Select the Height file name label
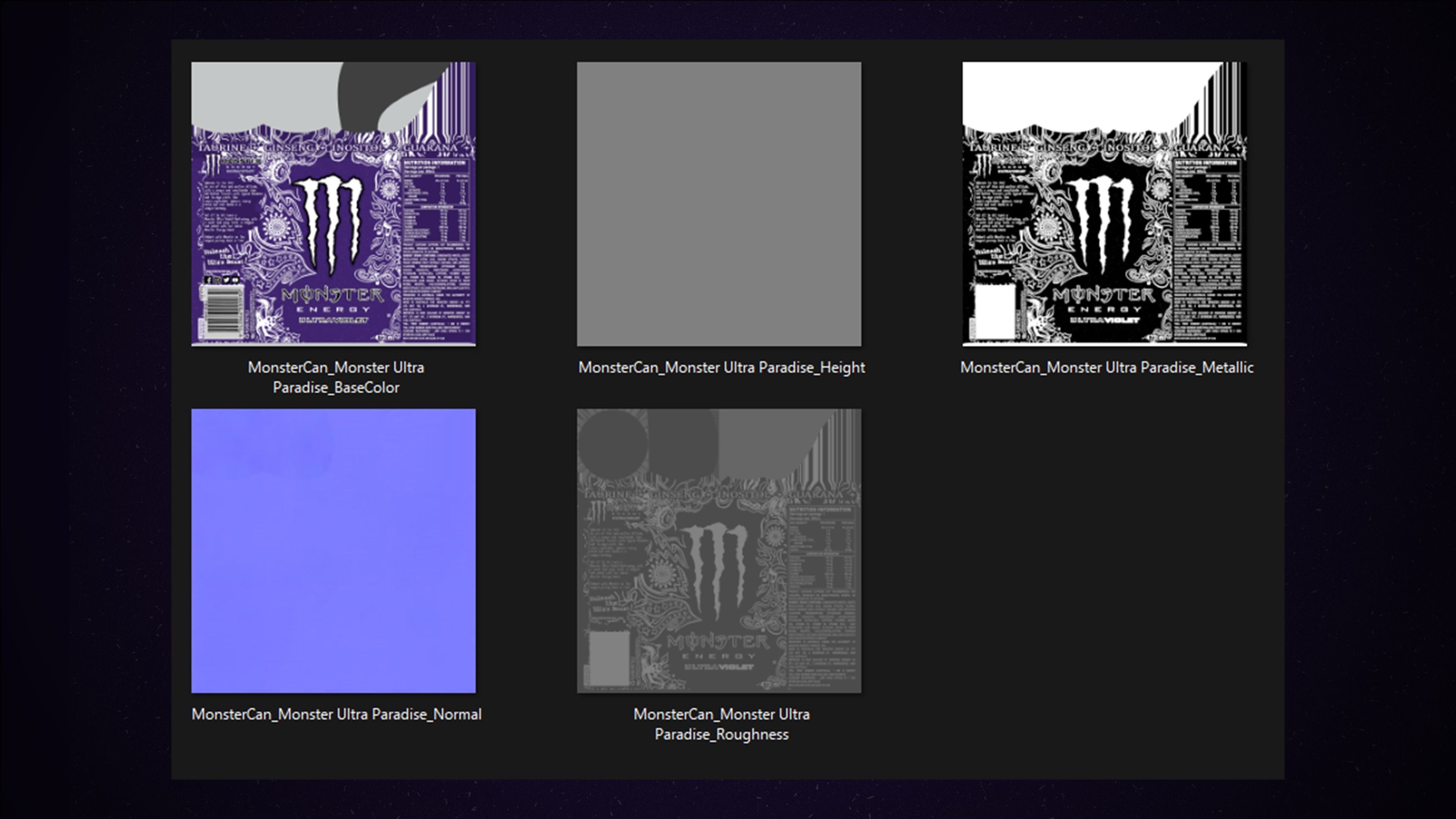 click(x=721, y=367)
